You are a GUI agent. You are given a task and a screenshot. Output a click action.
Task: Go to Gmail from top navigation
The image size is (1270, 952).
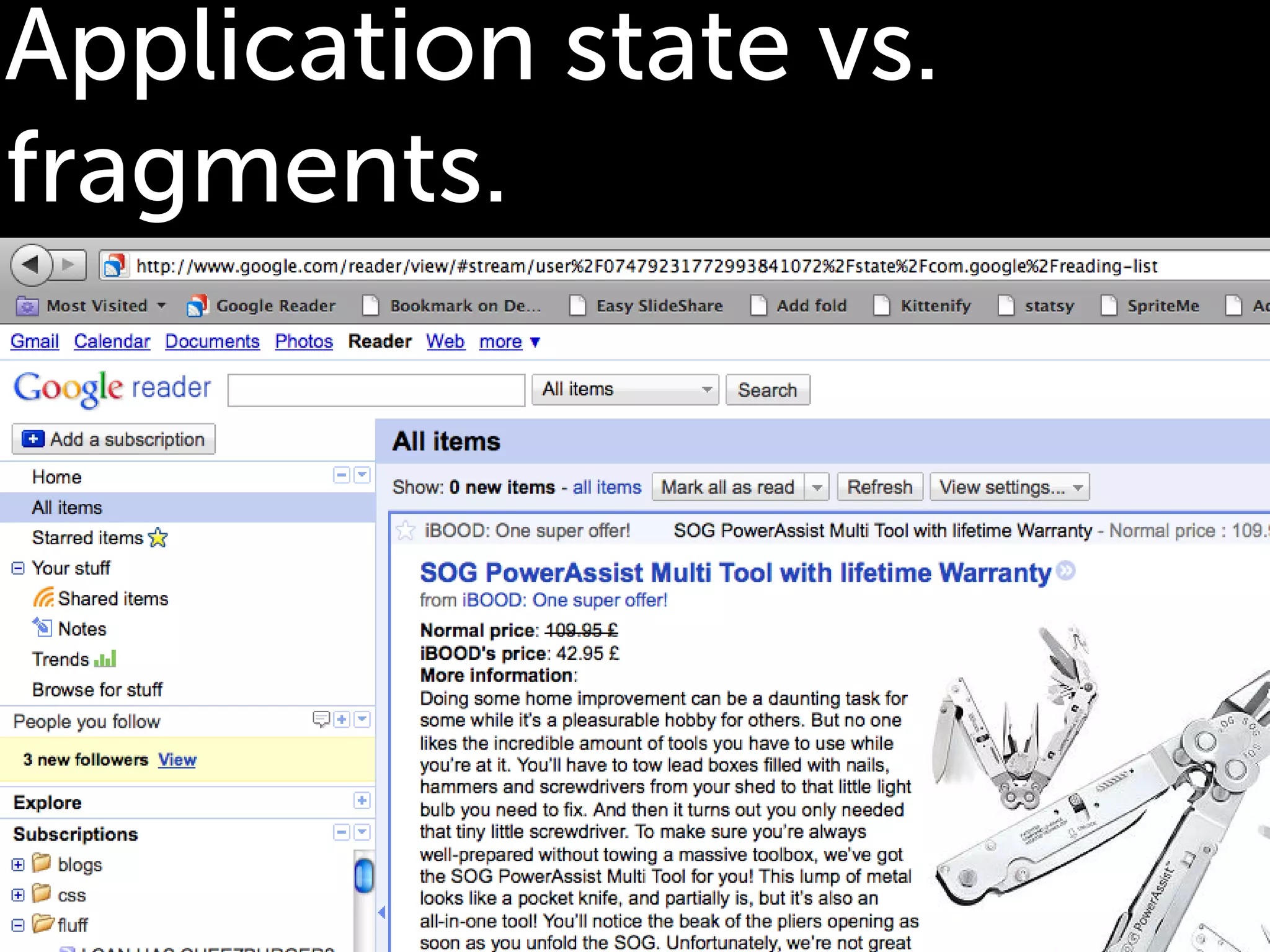[35, 341]
